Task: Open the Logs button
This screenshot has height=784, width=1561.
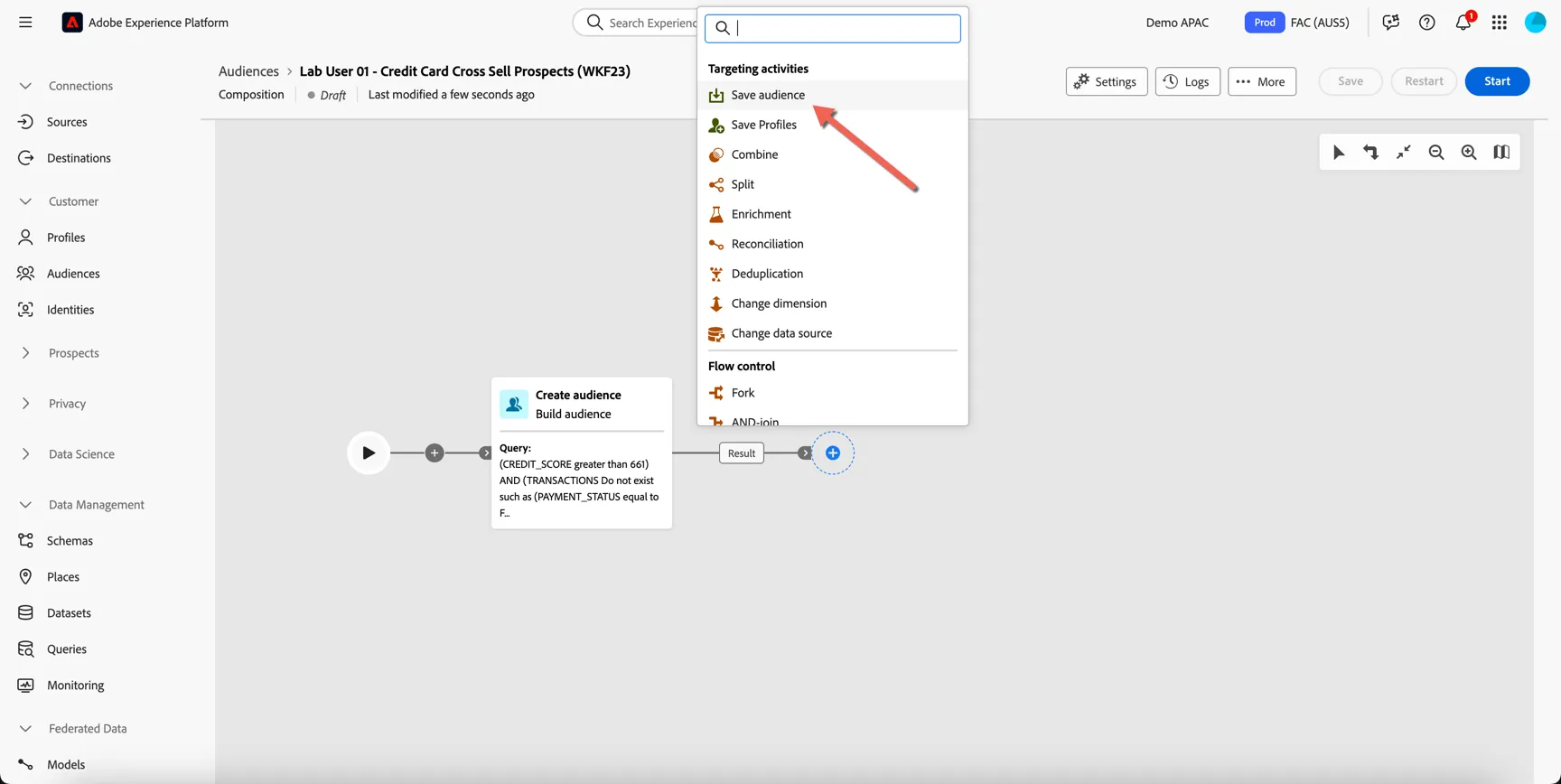Action: tap(1187, 81)
